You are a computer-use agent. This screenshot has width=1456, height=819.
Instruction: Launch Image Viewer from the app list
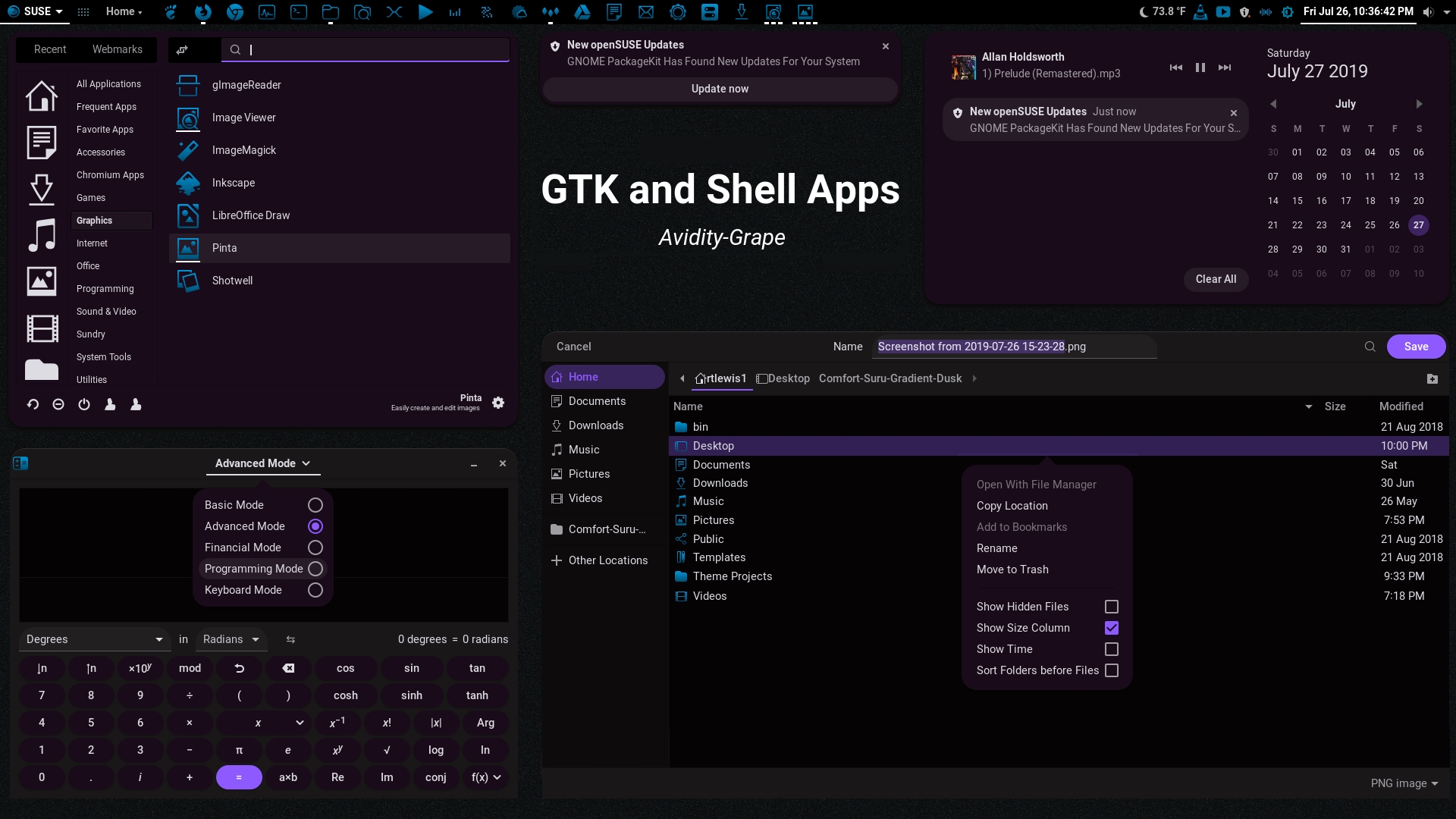click(243, 118)
